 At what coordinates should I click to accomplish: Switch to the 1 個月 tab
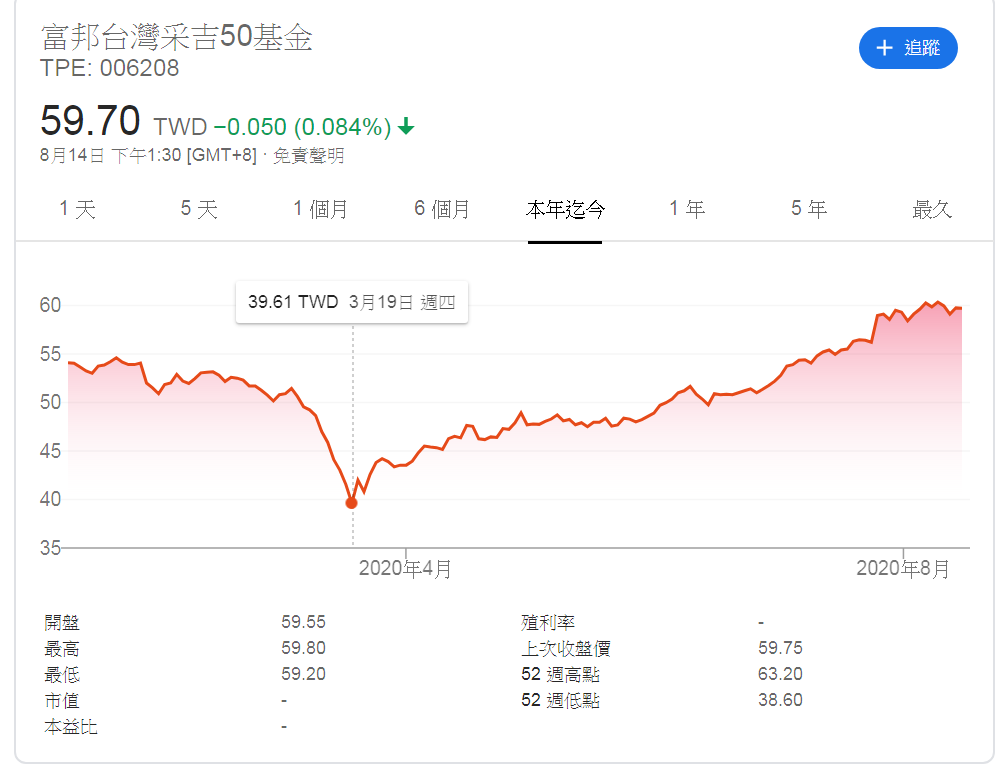click(320, 209)
